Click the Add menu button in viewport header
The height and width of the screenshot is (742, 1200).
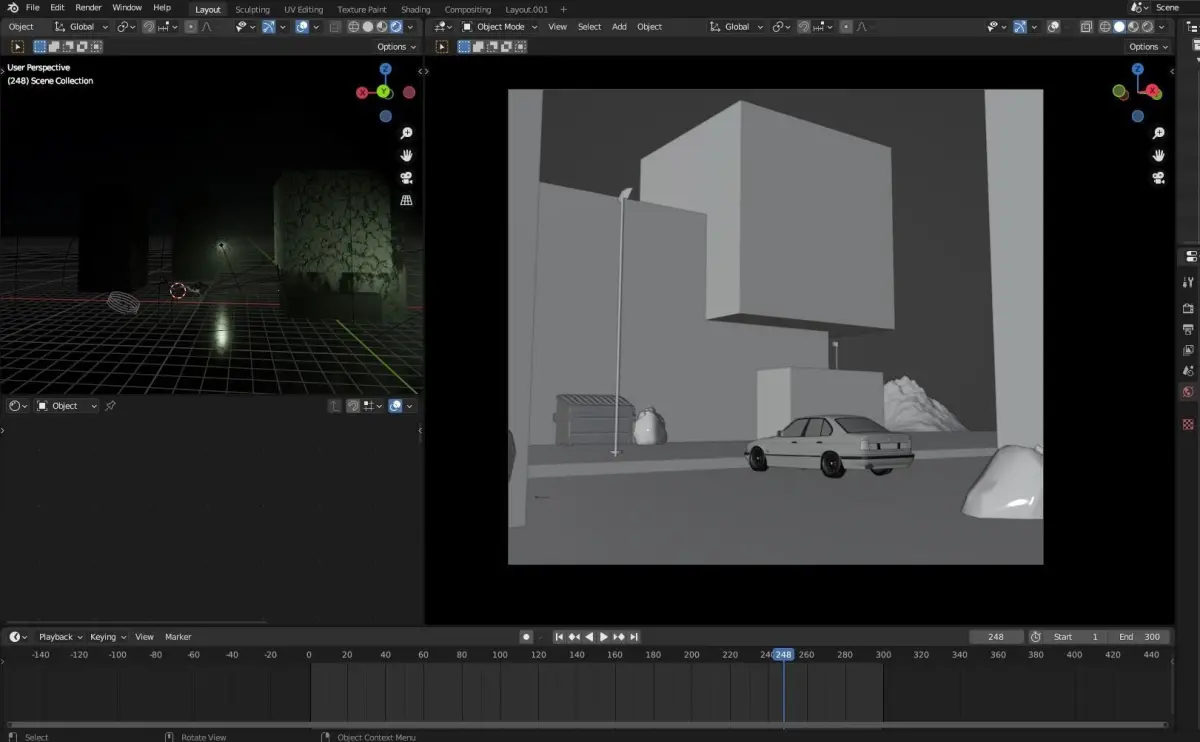(x=619, y=27)
